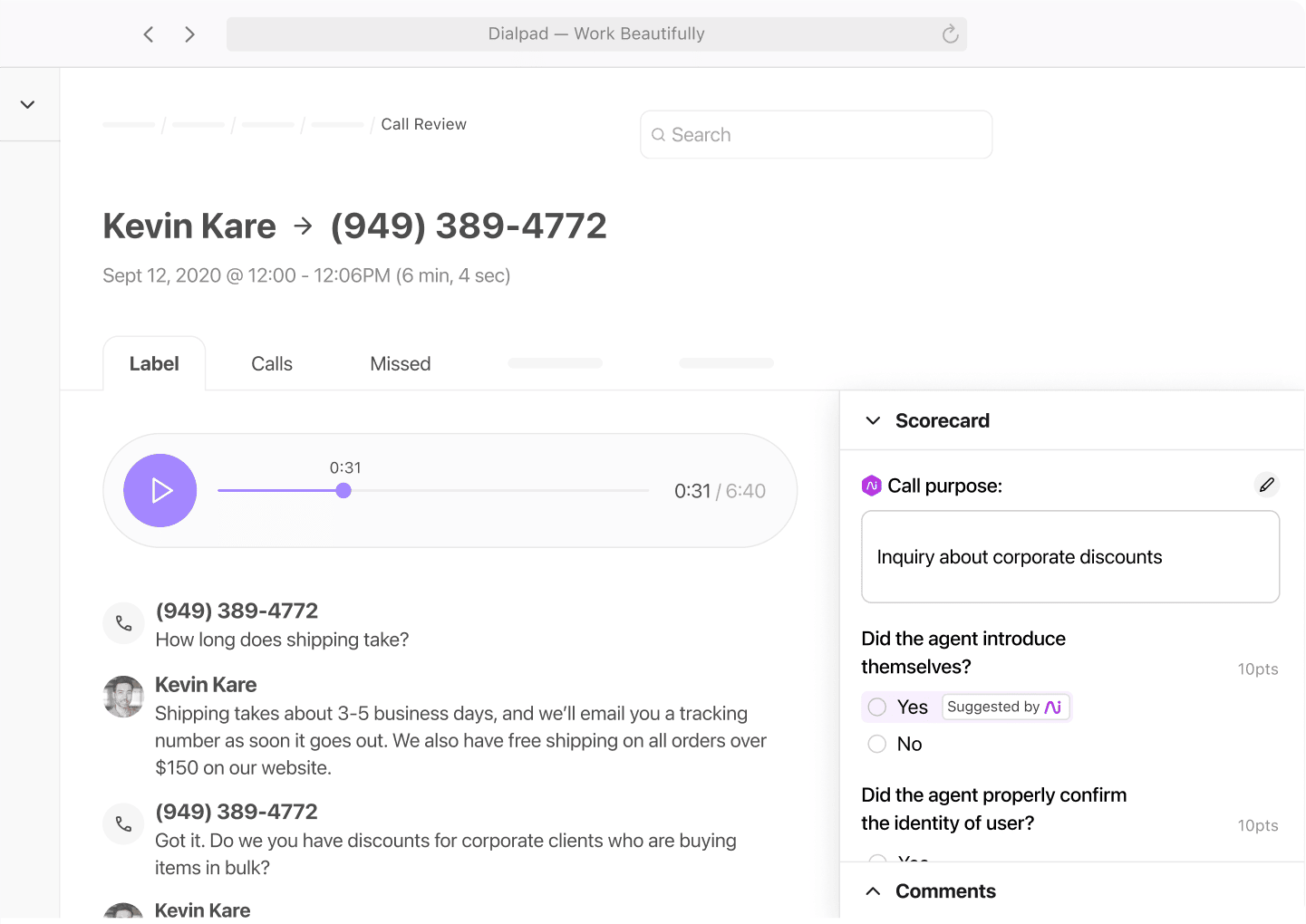The image size is (1306, 924).
Task: Open the Call Review breadcrumb link
Action: tap(423, 124)
